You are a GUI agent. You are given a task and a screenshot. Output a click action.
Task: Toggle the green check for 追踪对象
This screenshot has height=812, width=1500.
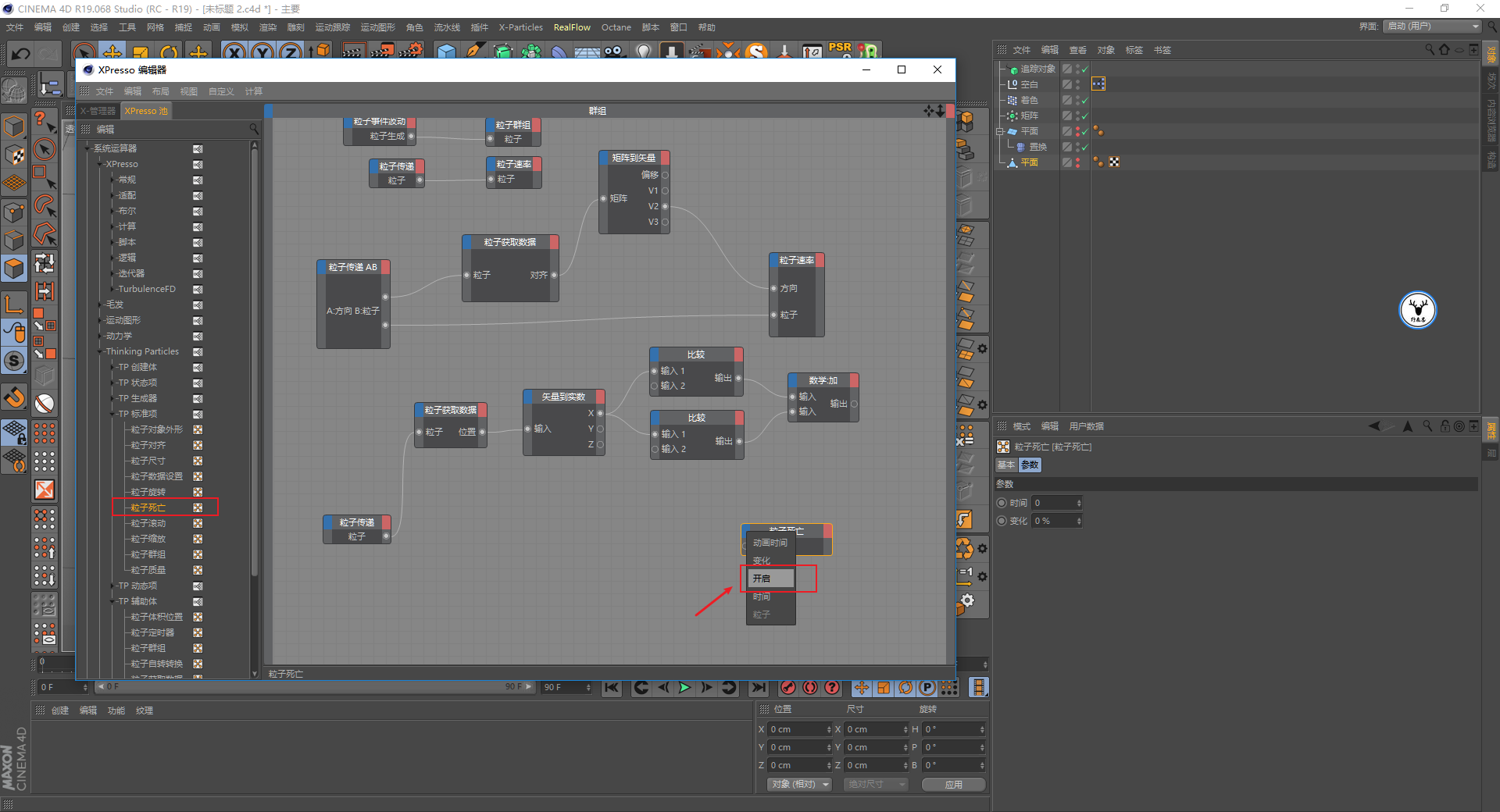[1084, 69]
